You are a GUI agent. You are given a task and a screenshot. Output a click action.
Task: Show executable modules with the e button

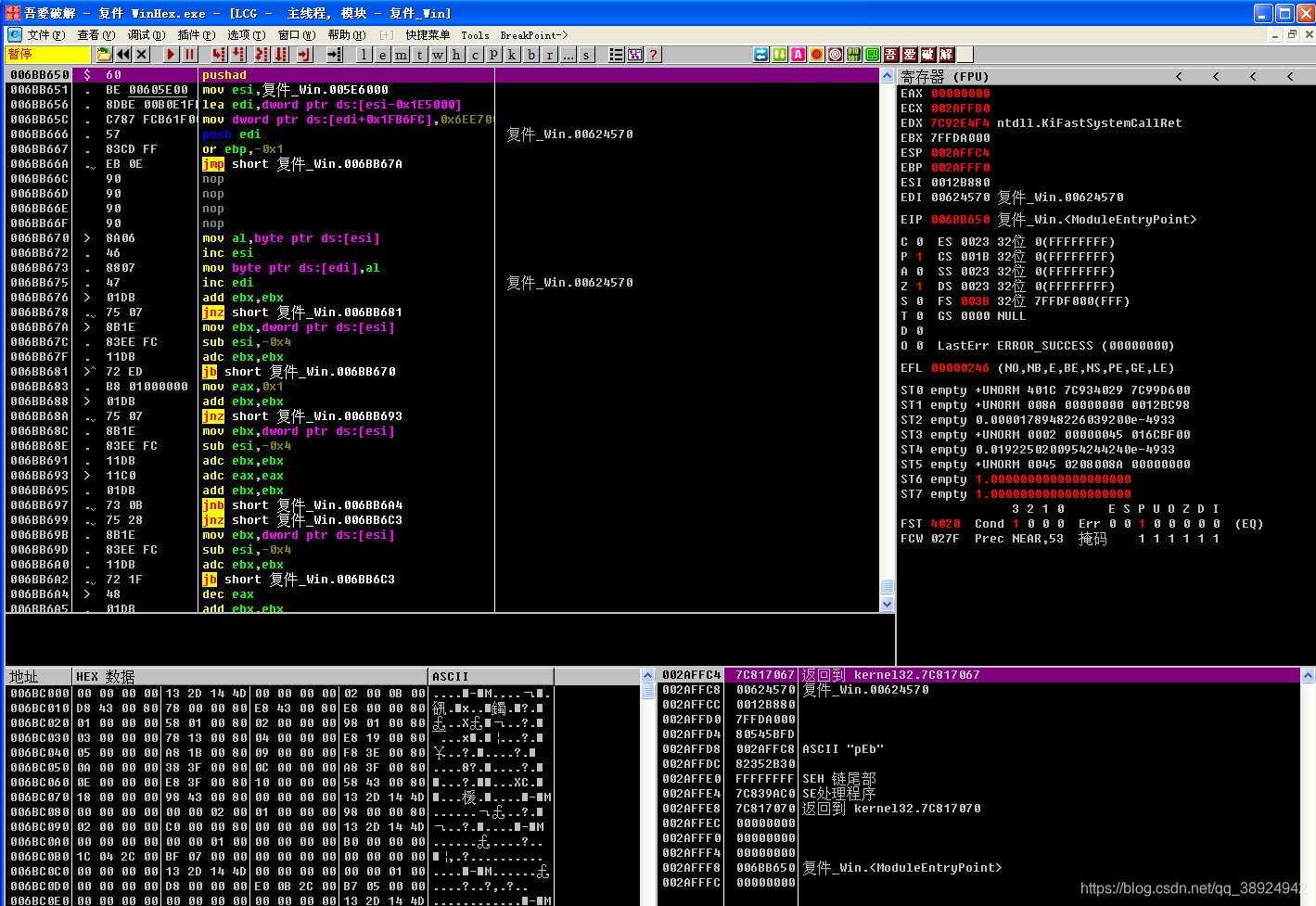click(382, 55)
